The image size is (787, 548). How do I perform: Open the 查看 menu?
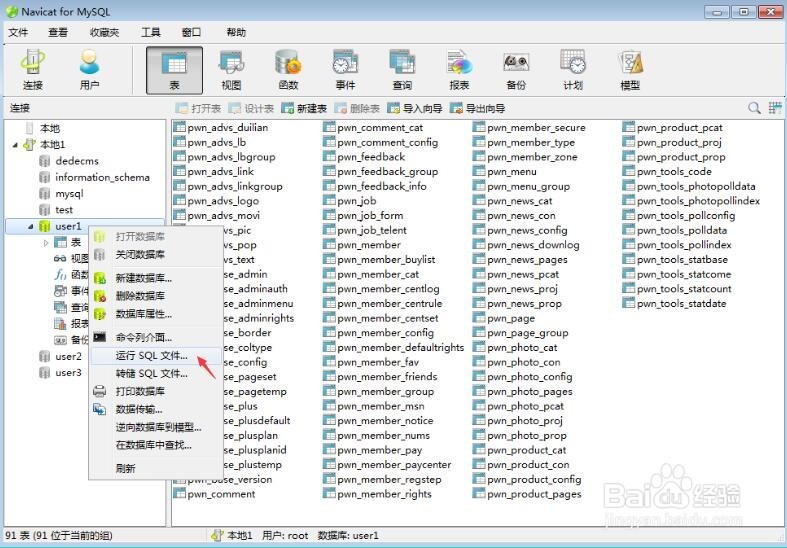pos(58,33)
